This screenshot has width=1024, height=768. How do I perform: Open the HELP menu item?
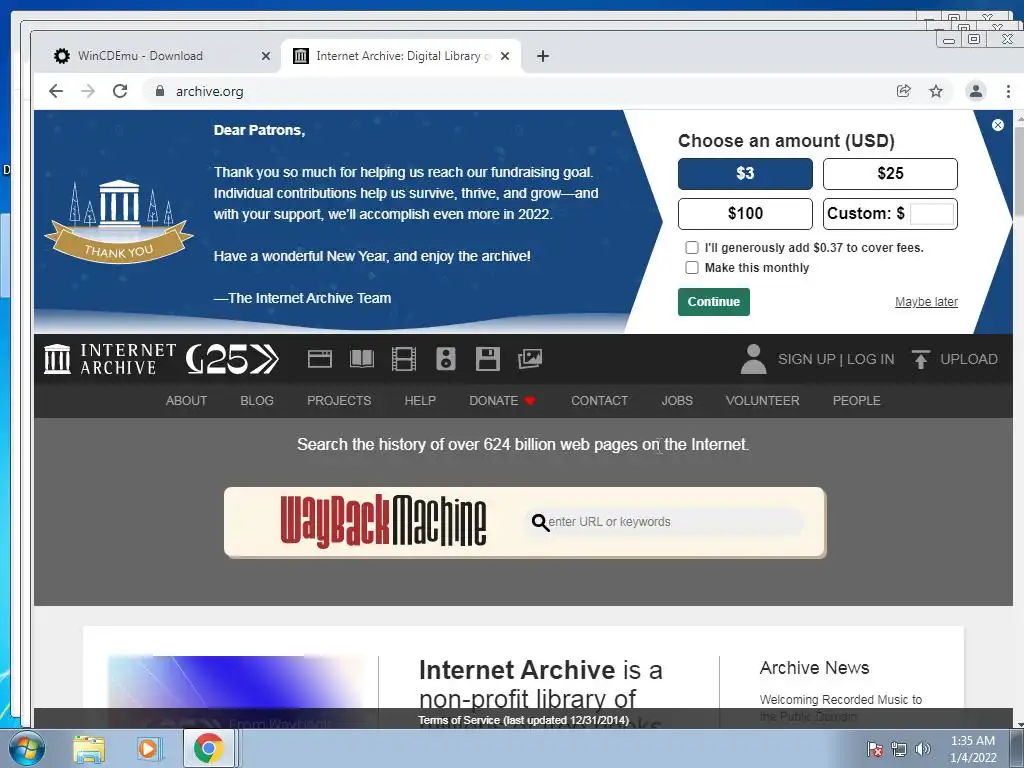420,400
